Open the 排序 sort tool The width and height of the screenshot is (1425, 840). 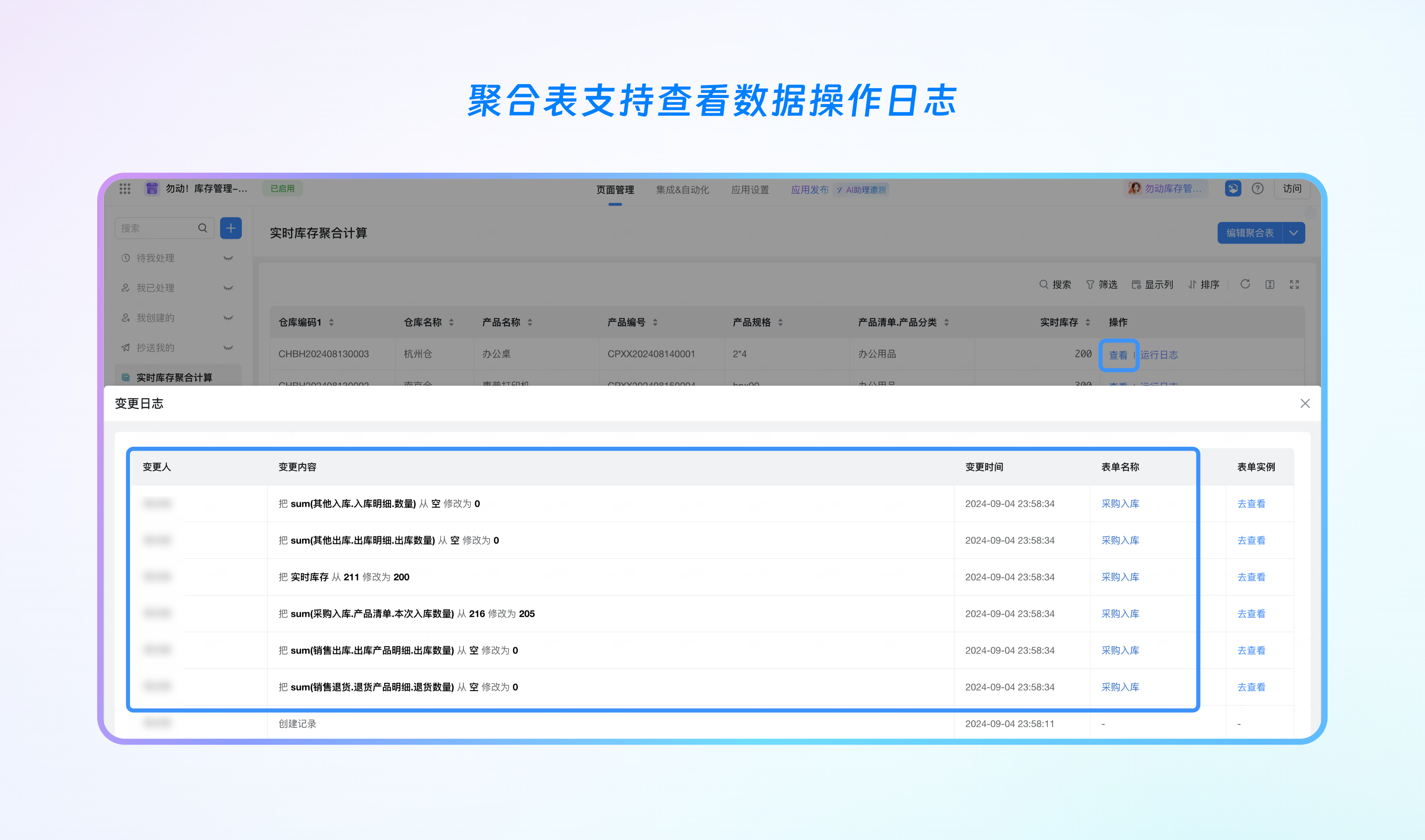1203,284
